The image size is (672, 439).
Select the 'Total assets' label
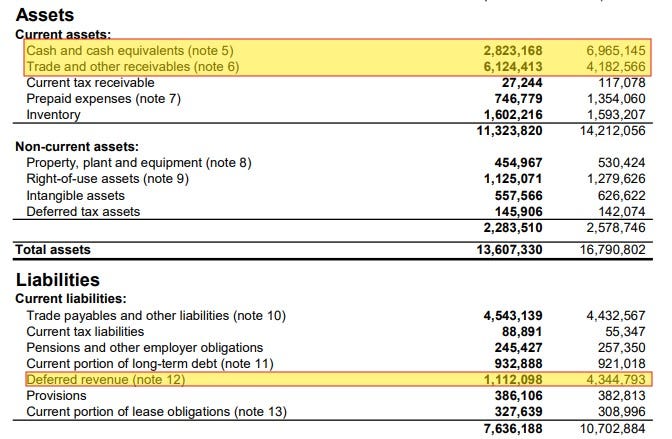[x=53, y=250]
